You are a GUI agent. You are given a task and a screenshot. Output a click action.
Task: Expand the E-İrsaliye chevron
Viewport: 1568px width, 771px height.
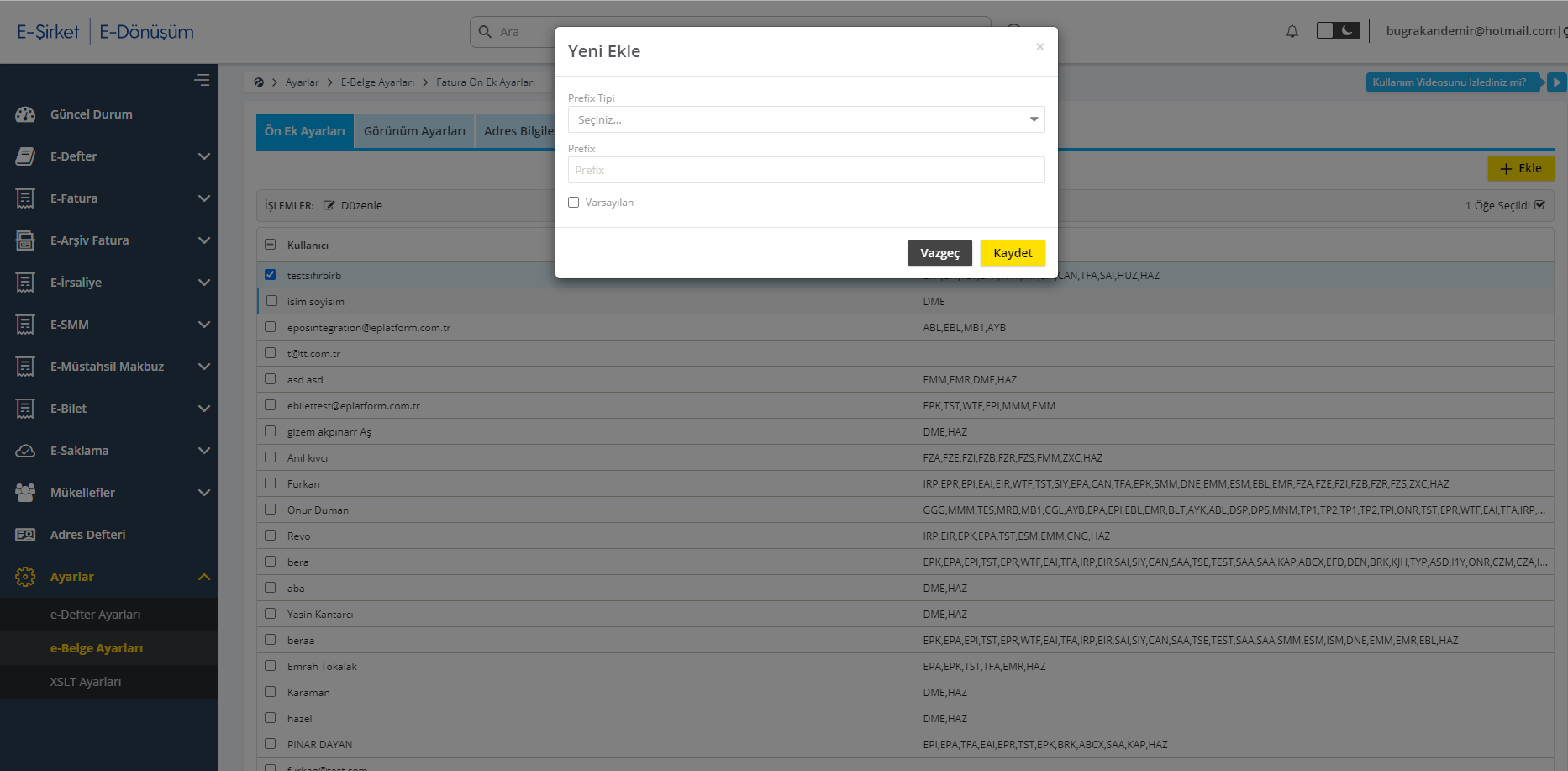tap(203, 283)
